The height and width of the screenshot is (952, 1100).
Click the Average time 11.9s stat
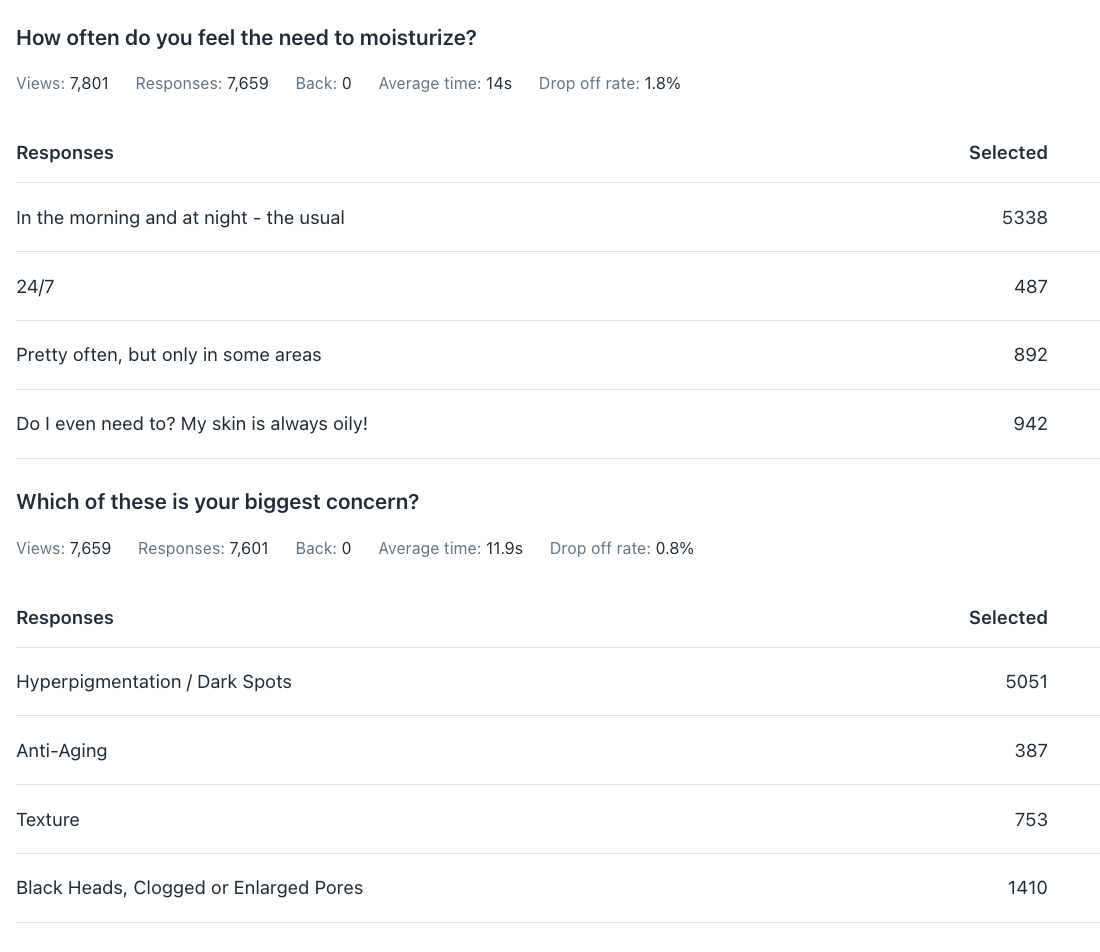450,549
